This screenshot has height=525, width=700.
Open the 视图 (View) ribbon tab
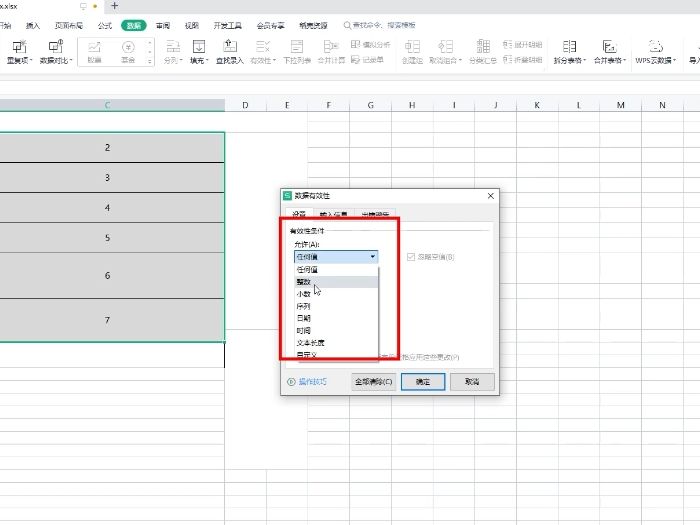tap(192, 25)
